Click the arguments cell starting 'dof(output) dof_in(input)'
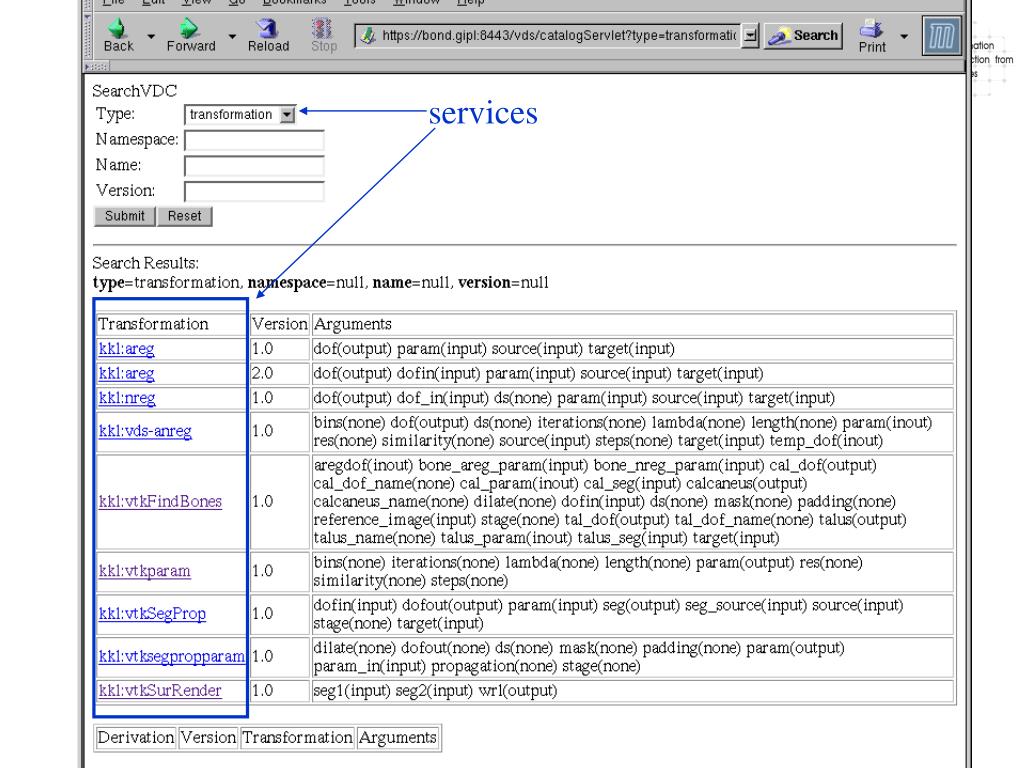Image resolution: width=1024 pixels, height=768 pixels. click(632, 398)
